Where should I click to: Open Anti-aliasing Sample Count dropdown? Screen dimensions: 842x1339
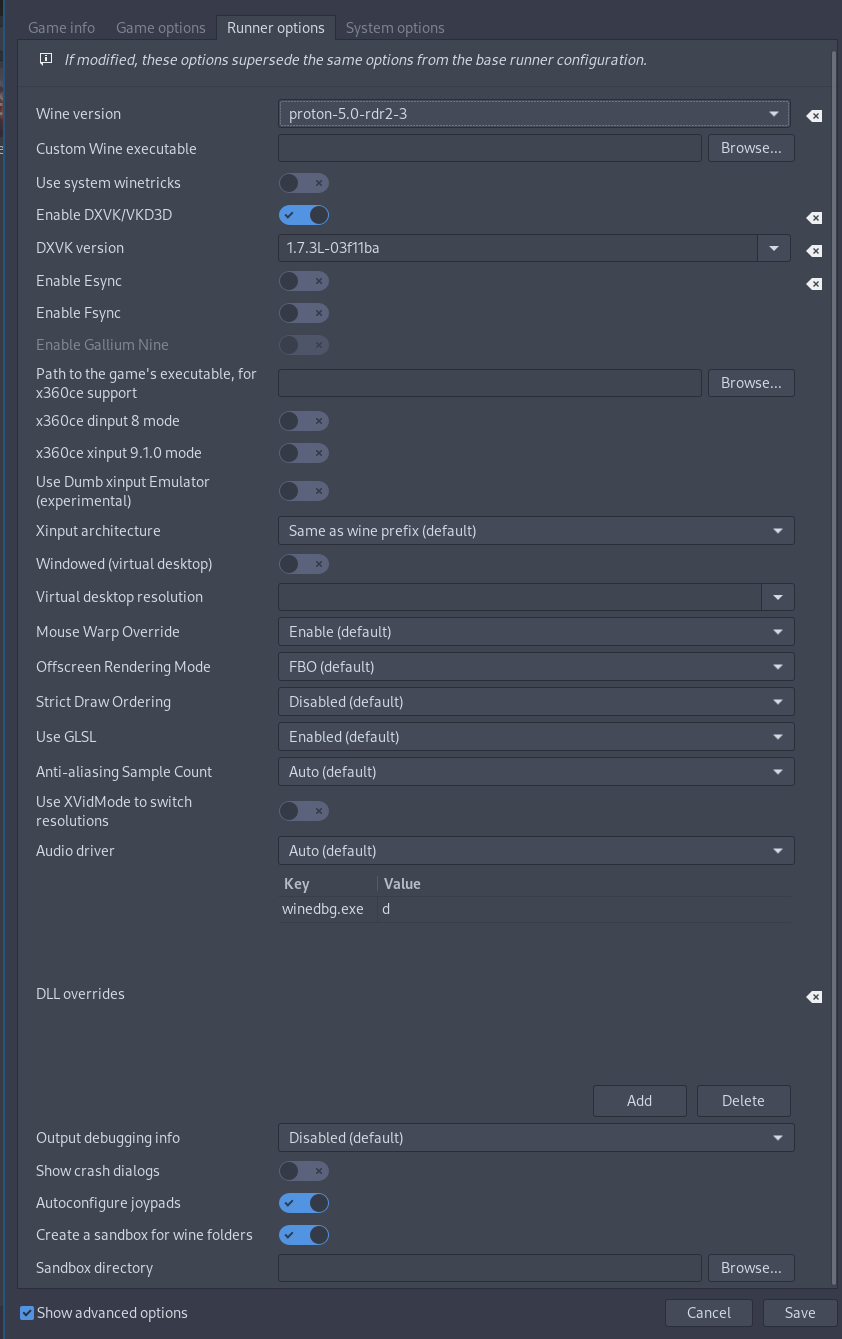pos(536,772)
